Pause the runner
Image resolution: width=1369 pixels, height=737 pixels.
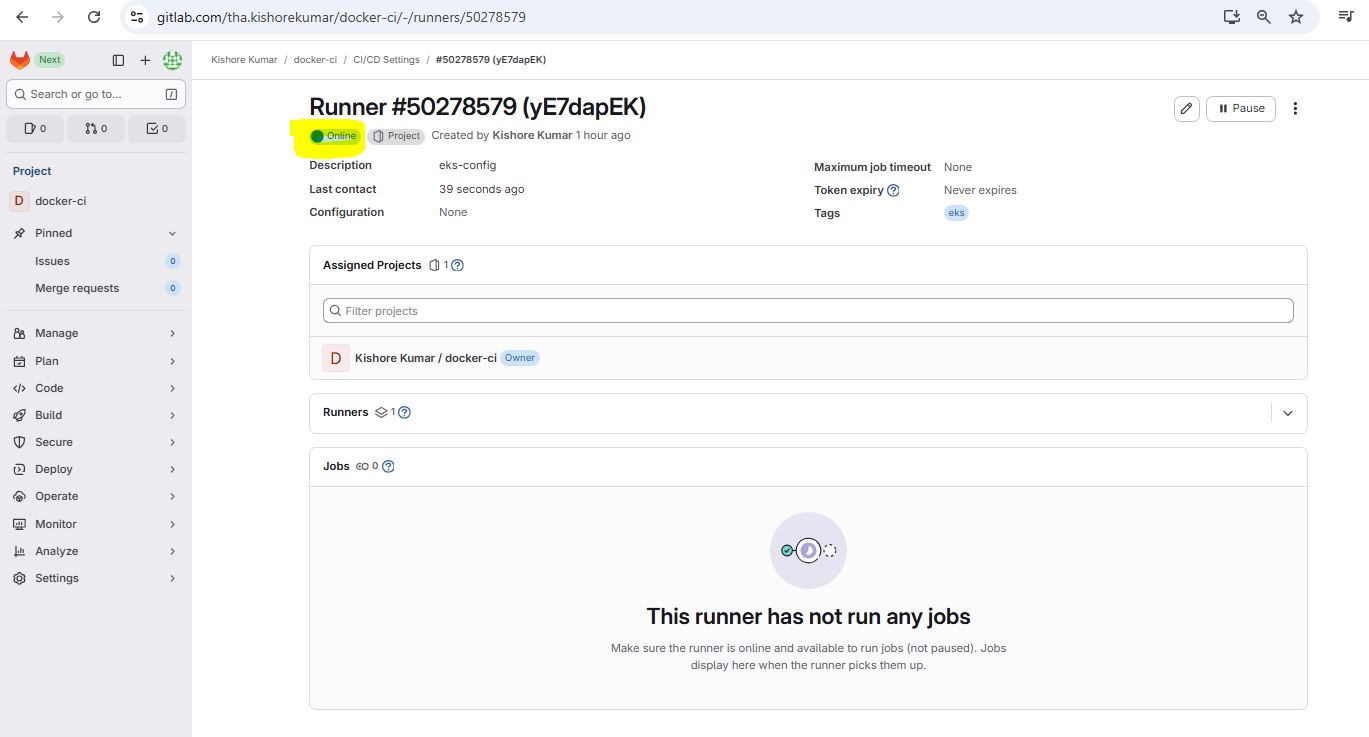[1241, 108]
